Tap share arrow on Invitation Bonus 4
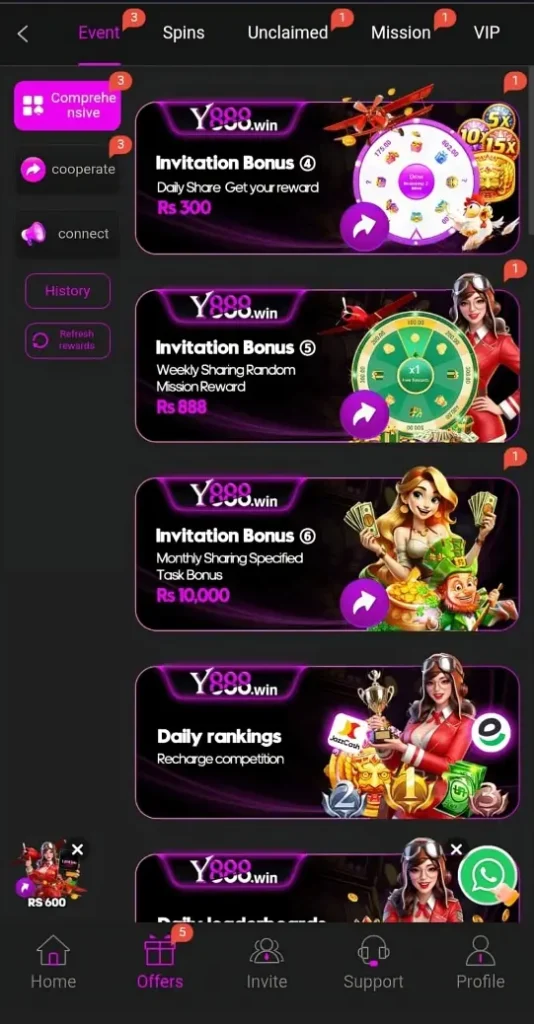534x1024 pixels. pyautogui.click(x=364, y=227)
